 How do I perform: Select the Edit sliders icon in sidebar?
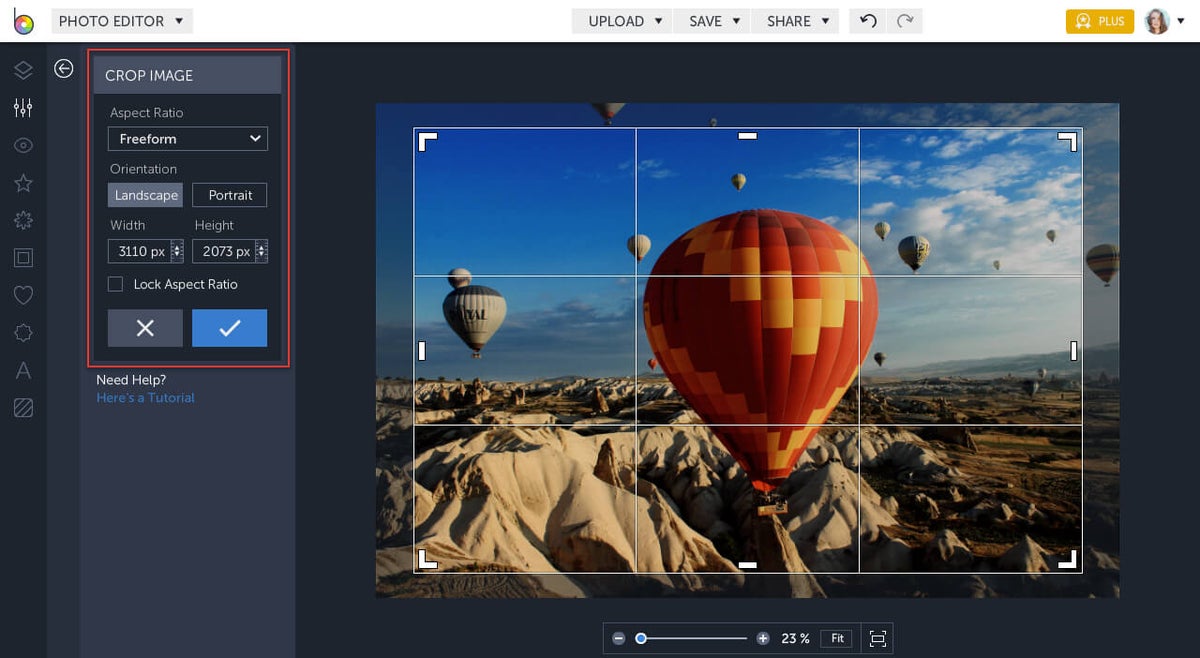23,107
